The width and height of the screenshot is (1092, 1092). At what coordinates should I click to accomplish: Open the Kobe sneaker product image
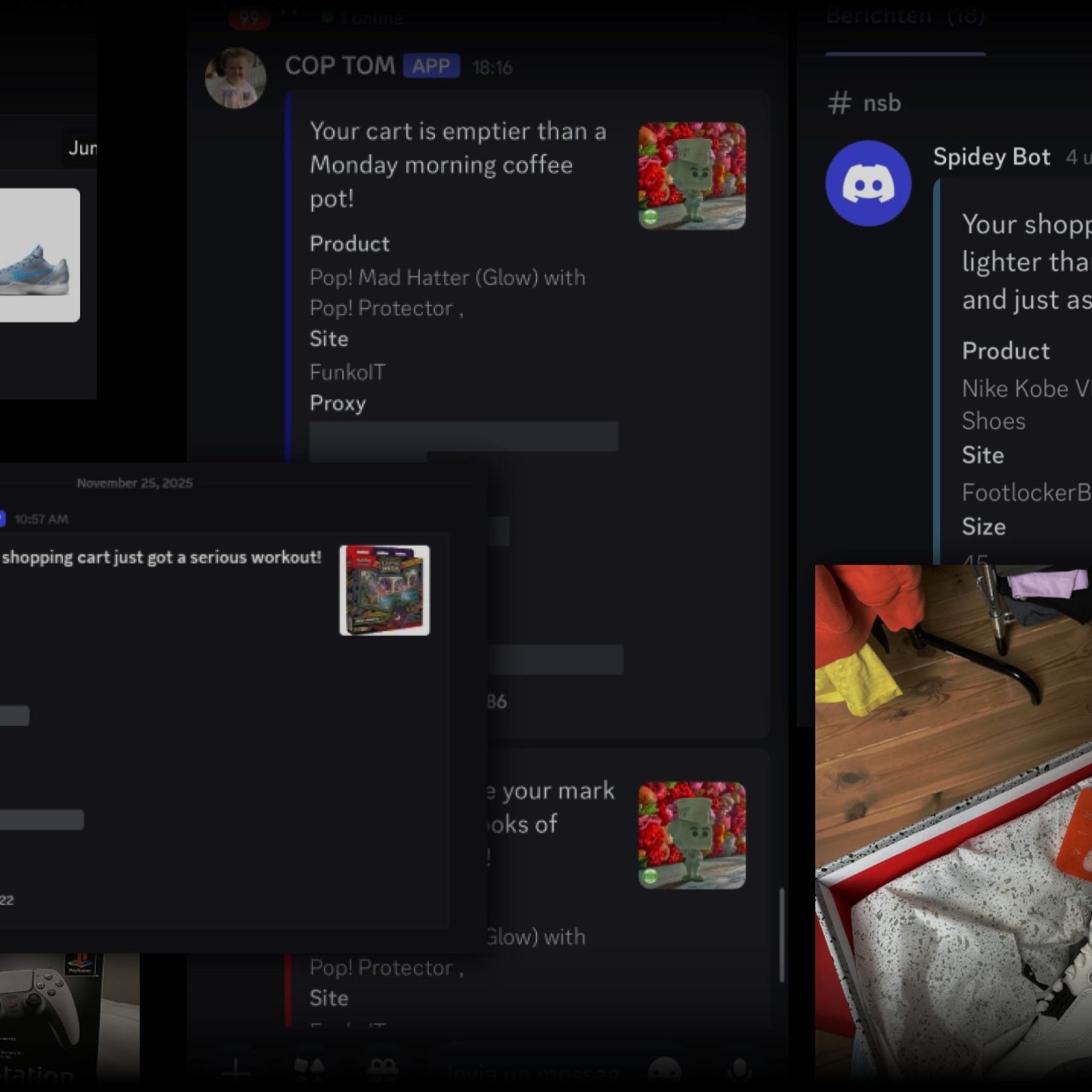[x=40, y=255]
